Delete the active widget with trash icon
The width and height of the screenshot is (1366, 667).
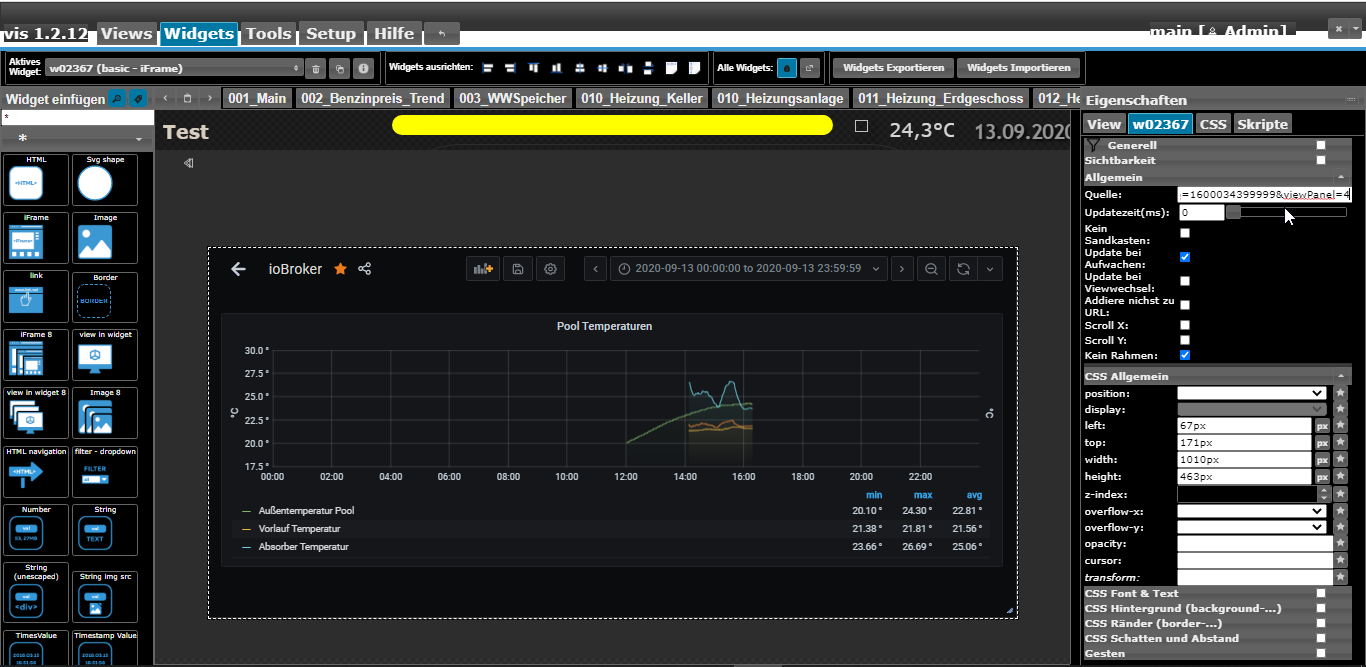click(316, 69)
